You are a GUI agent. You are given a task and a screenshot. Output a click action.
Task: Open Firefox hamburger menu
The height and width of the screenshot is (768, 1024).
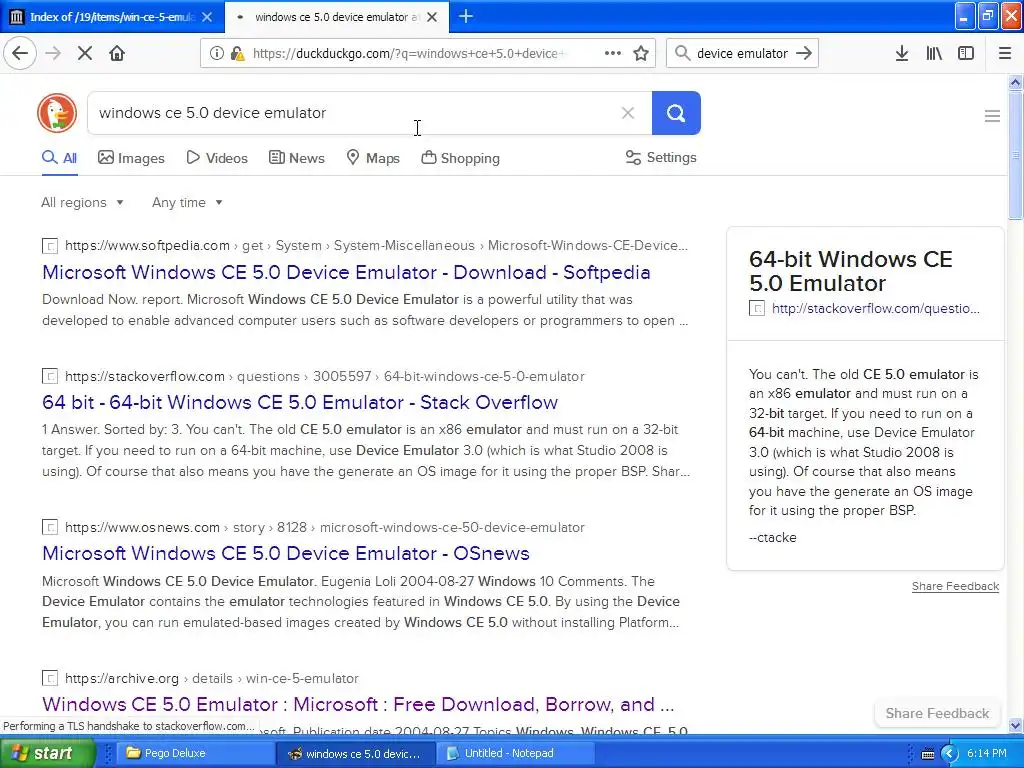pyautogui.click(x=1005, y=53)
